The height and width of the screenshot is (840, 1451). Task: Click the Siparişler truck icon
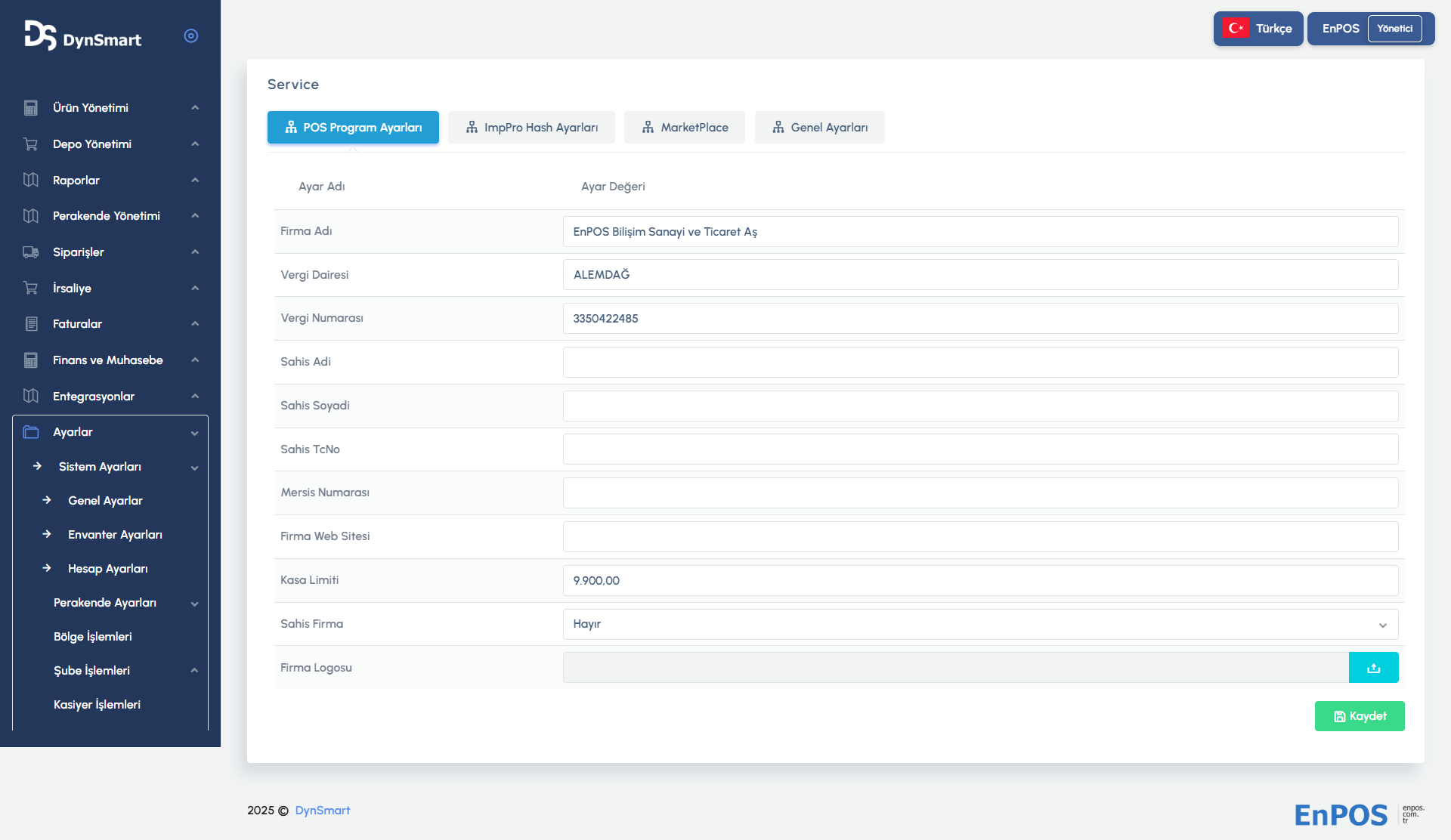tap(31, 252)
